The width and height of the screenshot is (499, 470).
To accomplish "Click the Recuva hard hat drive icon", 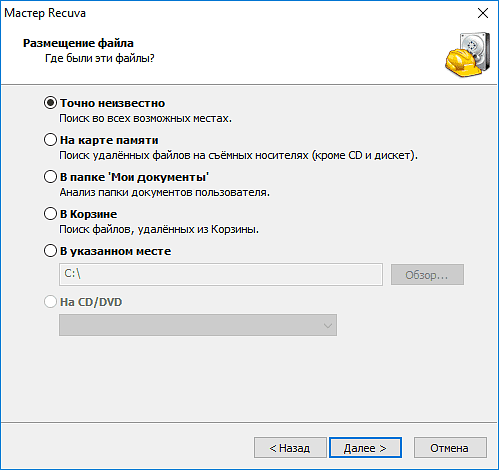I will coord(467,55).
